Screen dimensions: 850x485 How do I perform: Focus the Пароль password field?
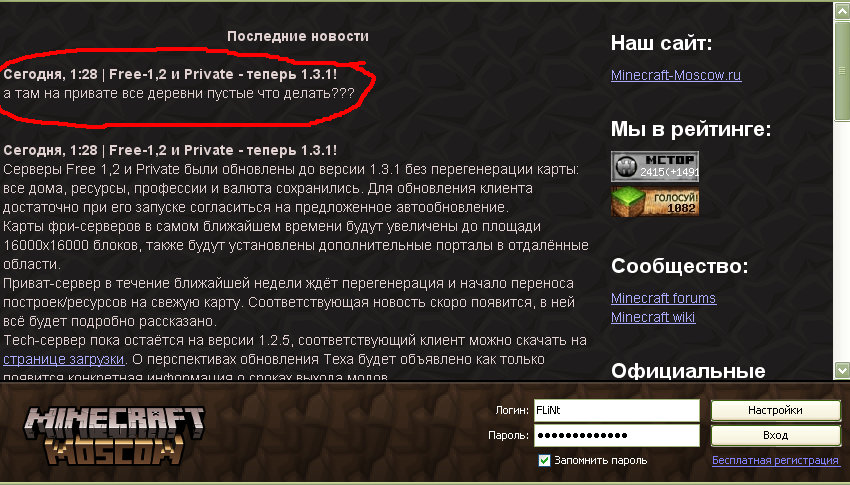pyautogui.click(x=616, y=435)
